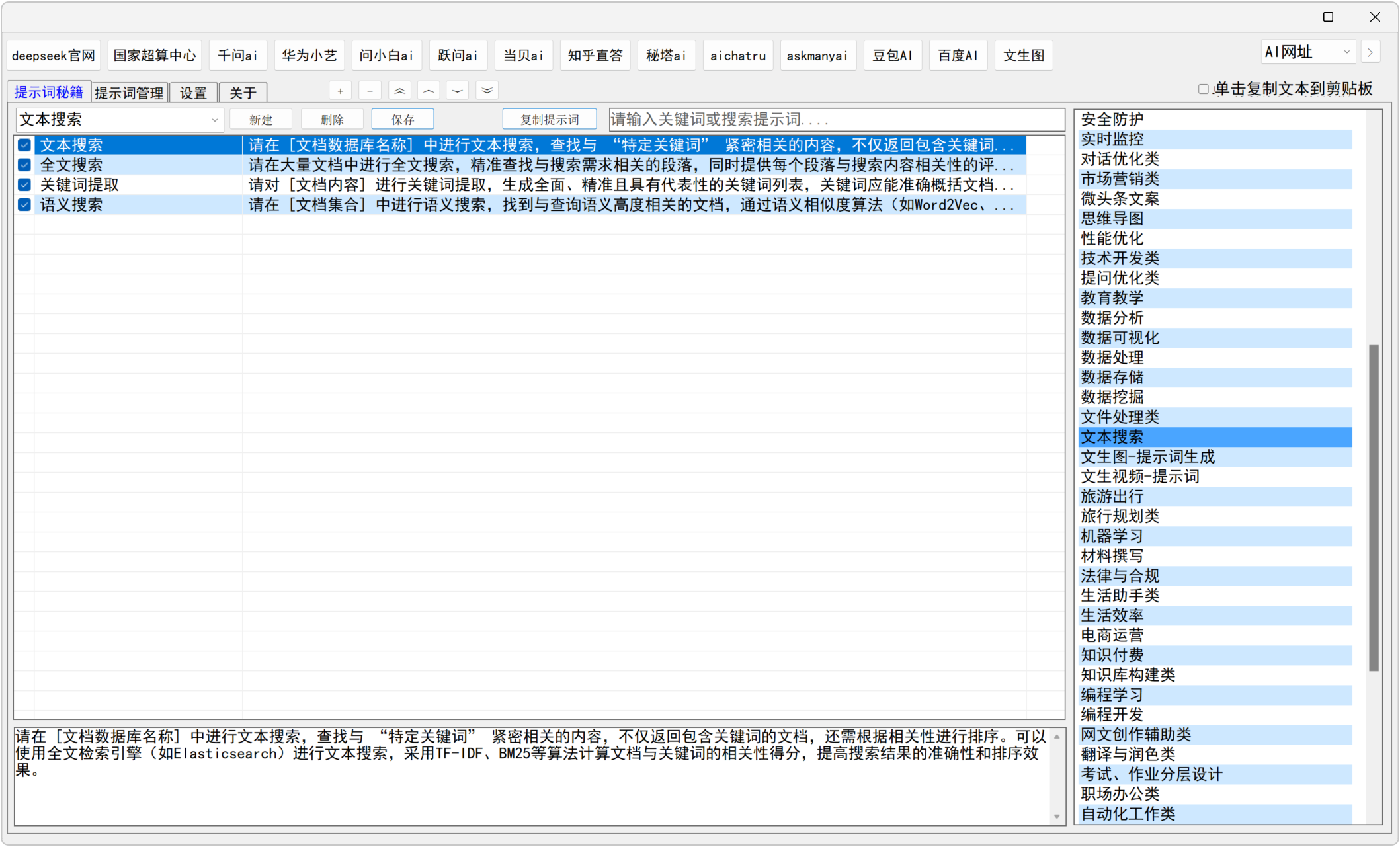The image size is (1400, 847).
Task: Select 法律与合规 in the category list
Action: click(1215, 576)
